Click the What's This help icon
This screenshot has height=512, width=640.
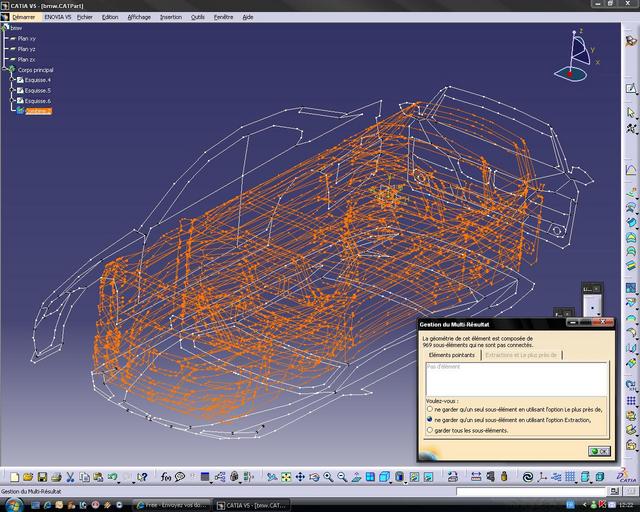pyautogui.click(x=141, y=477)
